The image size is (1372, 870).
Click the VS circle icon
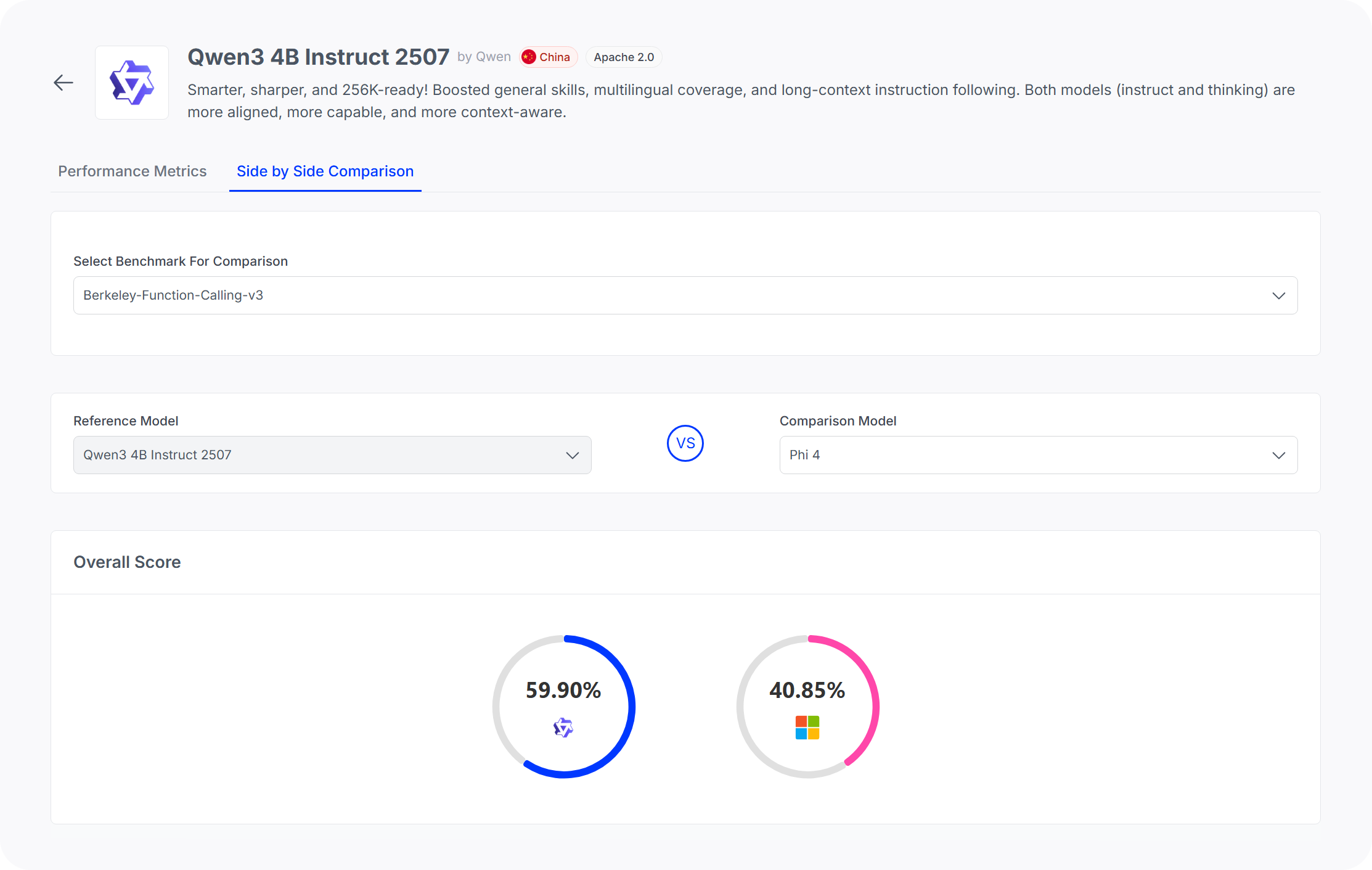(685, 443)
